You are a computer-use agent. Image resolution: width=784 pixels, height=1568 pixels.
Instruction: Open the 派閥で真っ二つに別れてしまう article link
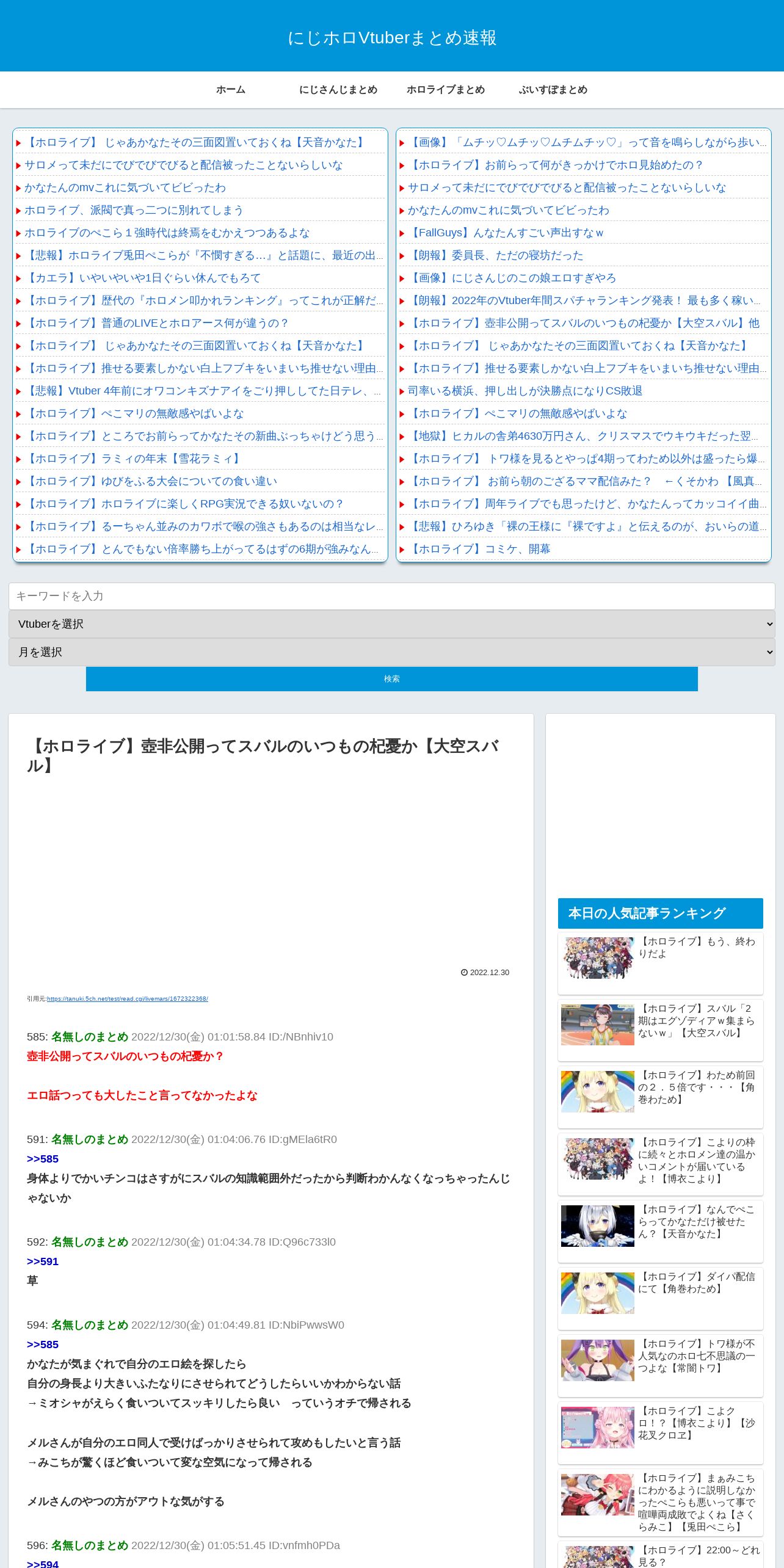click(x=134, y=210)
